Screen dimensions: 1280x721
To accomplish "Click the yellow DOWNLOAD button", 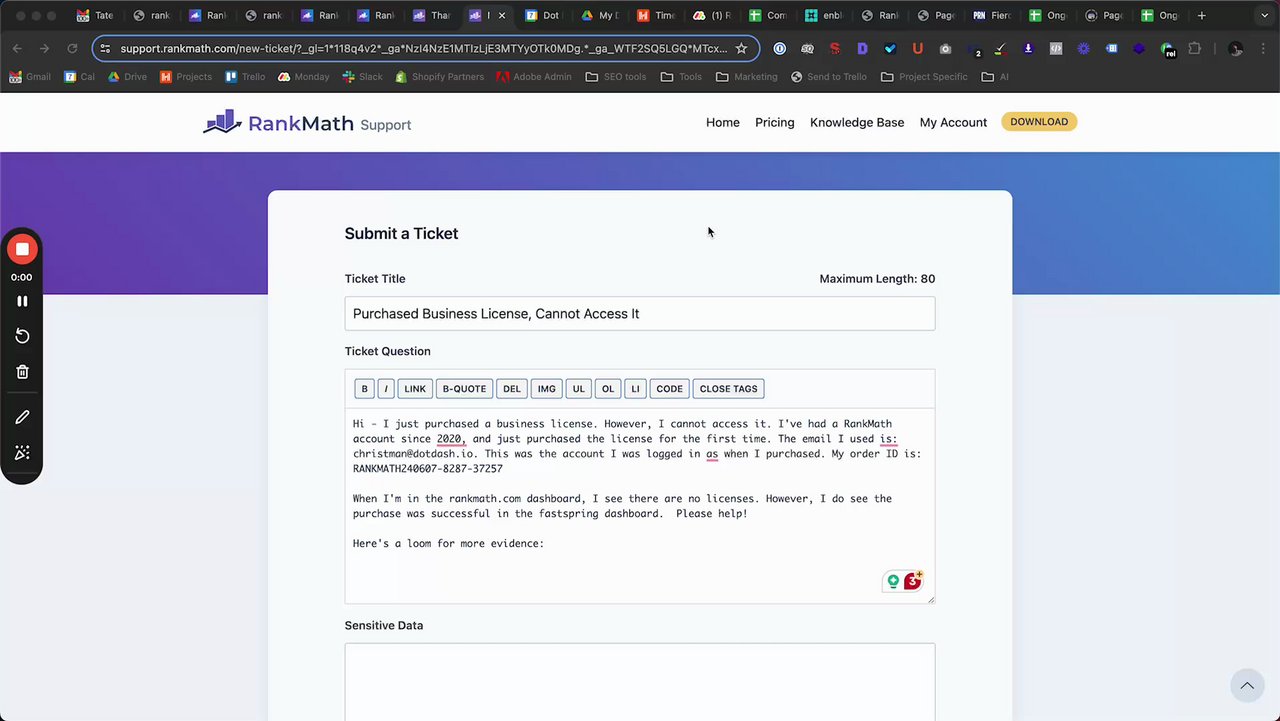I will tap(1039, 122).
